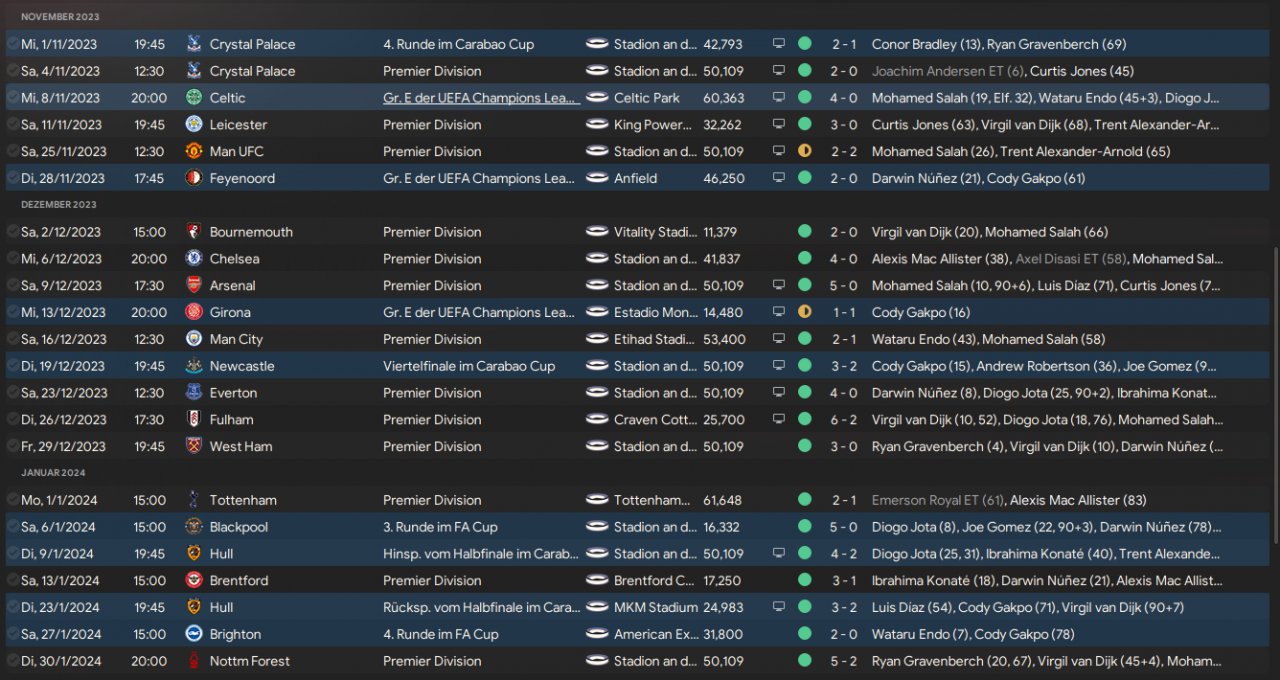1280x680 pixels.
Task: Click the Blackpool club badge
Action: pyautogui.click(x=194, y=527)
